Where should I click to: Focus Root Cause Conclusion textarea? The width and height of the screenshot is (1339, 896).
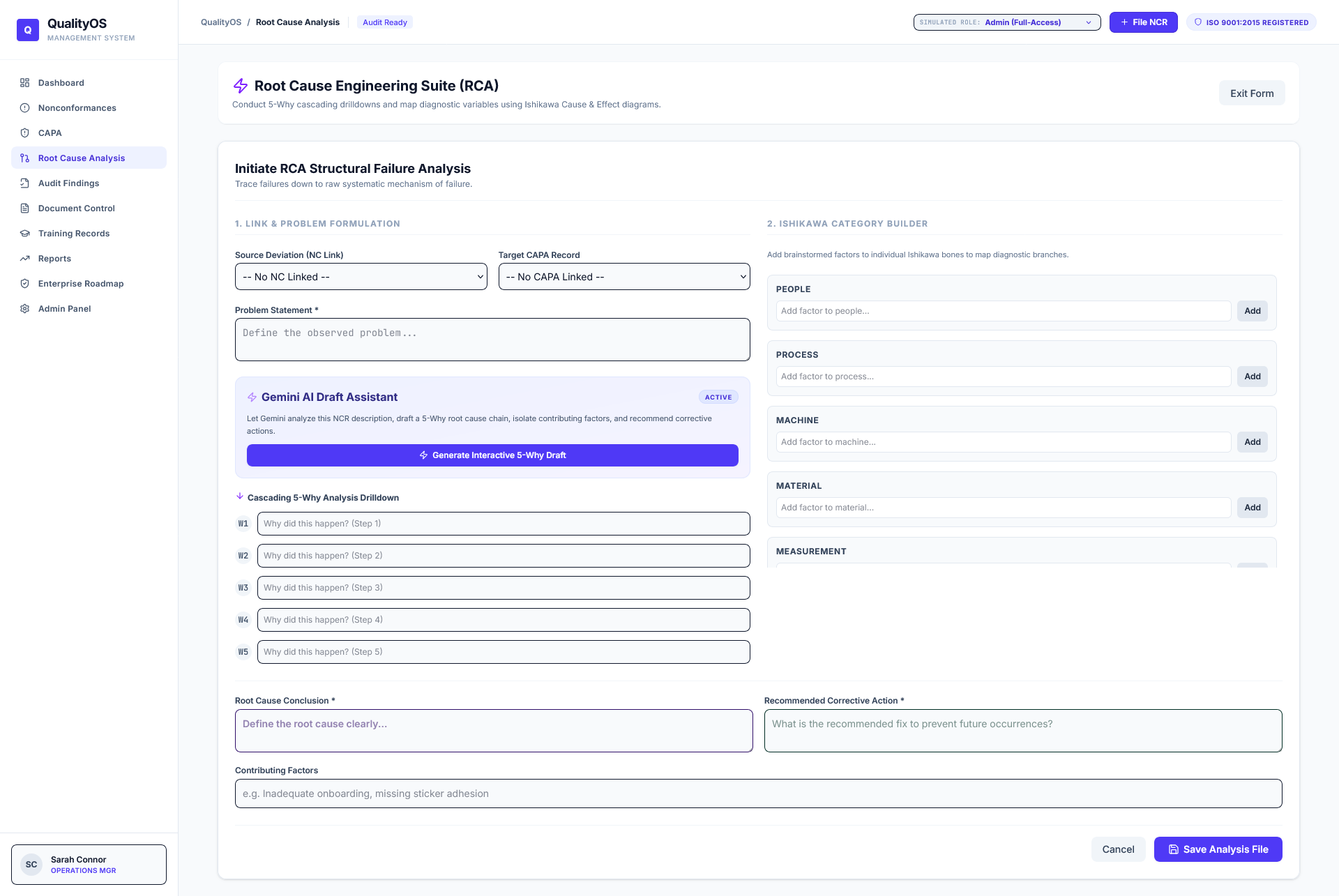(x=494, y=731)
